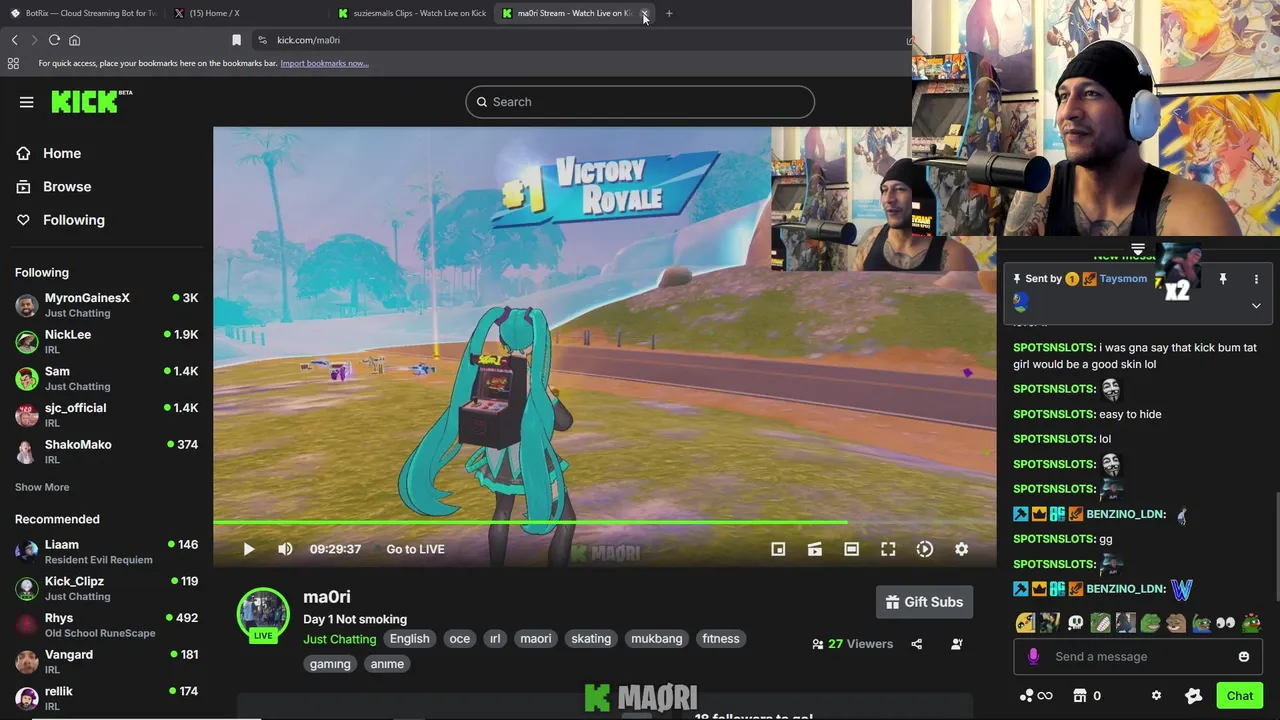
Task: Enter fullscreen video
Action: point(888,549)
